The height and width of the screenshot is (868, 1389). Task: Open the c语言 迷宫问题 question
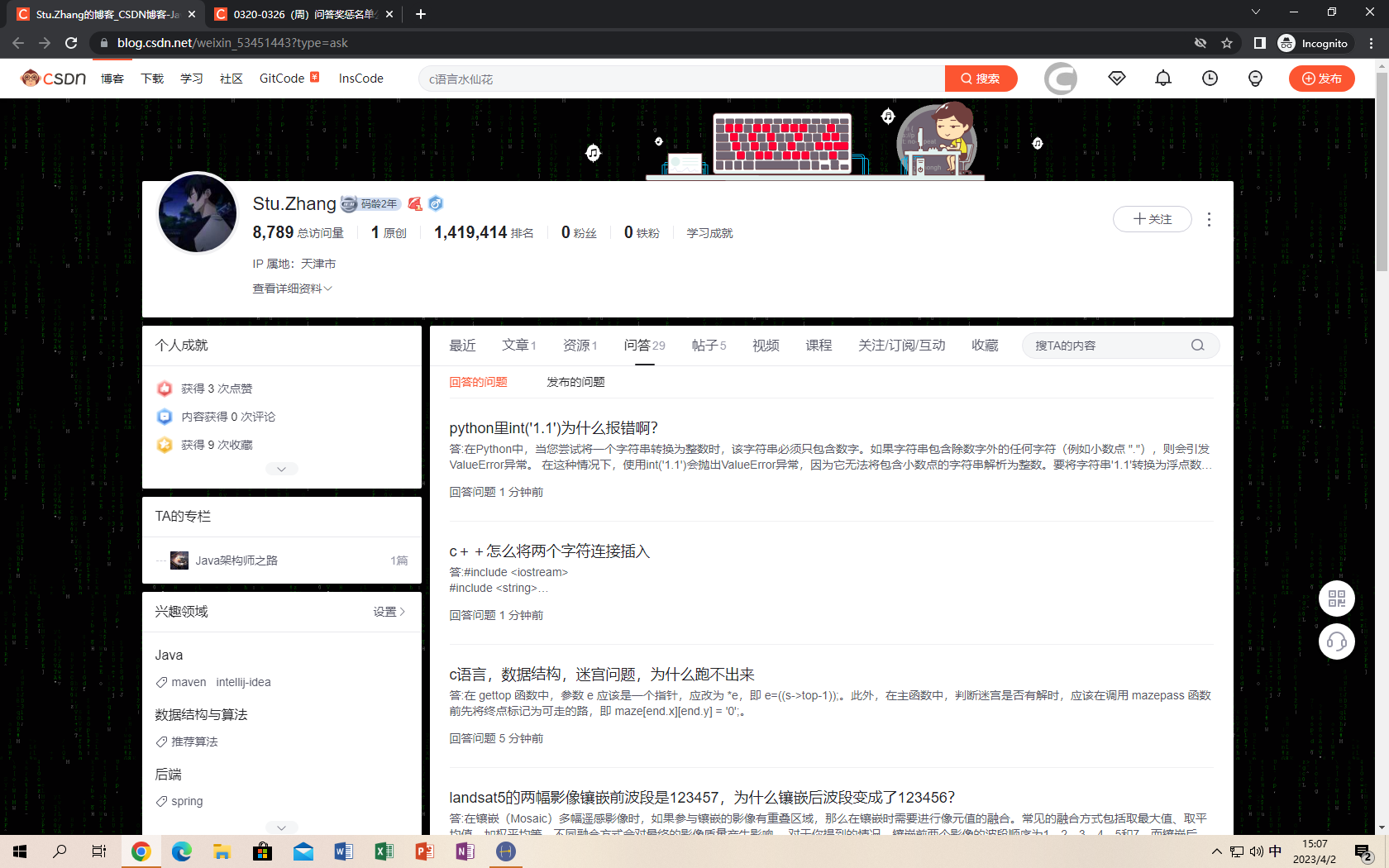[x=602, y=675]
